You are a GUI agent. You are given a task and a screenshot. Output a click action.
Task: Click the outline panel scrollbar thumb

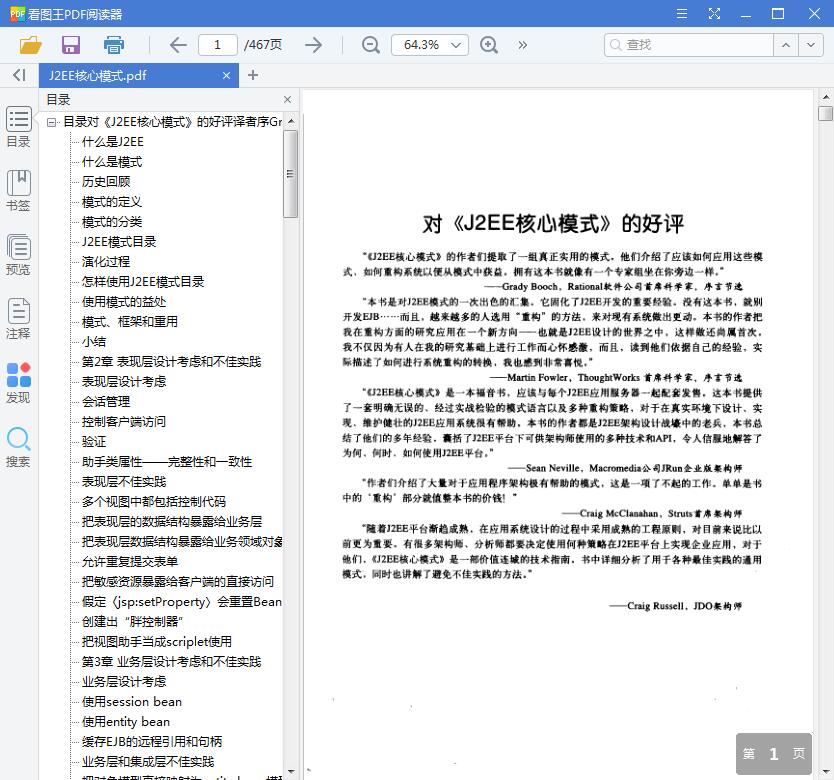290,174
